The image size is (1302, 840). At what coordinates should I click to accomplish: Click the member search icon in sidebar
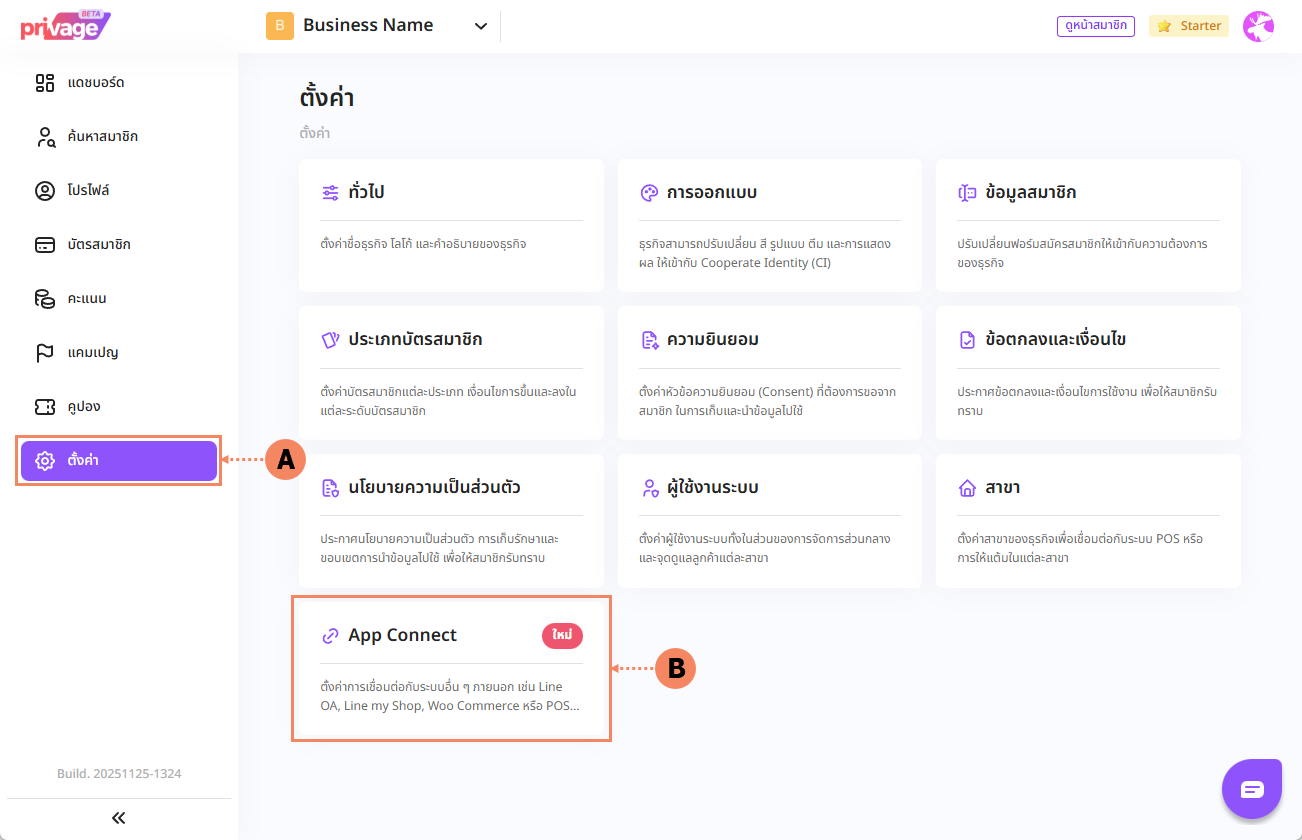click(45, 137)
